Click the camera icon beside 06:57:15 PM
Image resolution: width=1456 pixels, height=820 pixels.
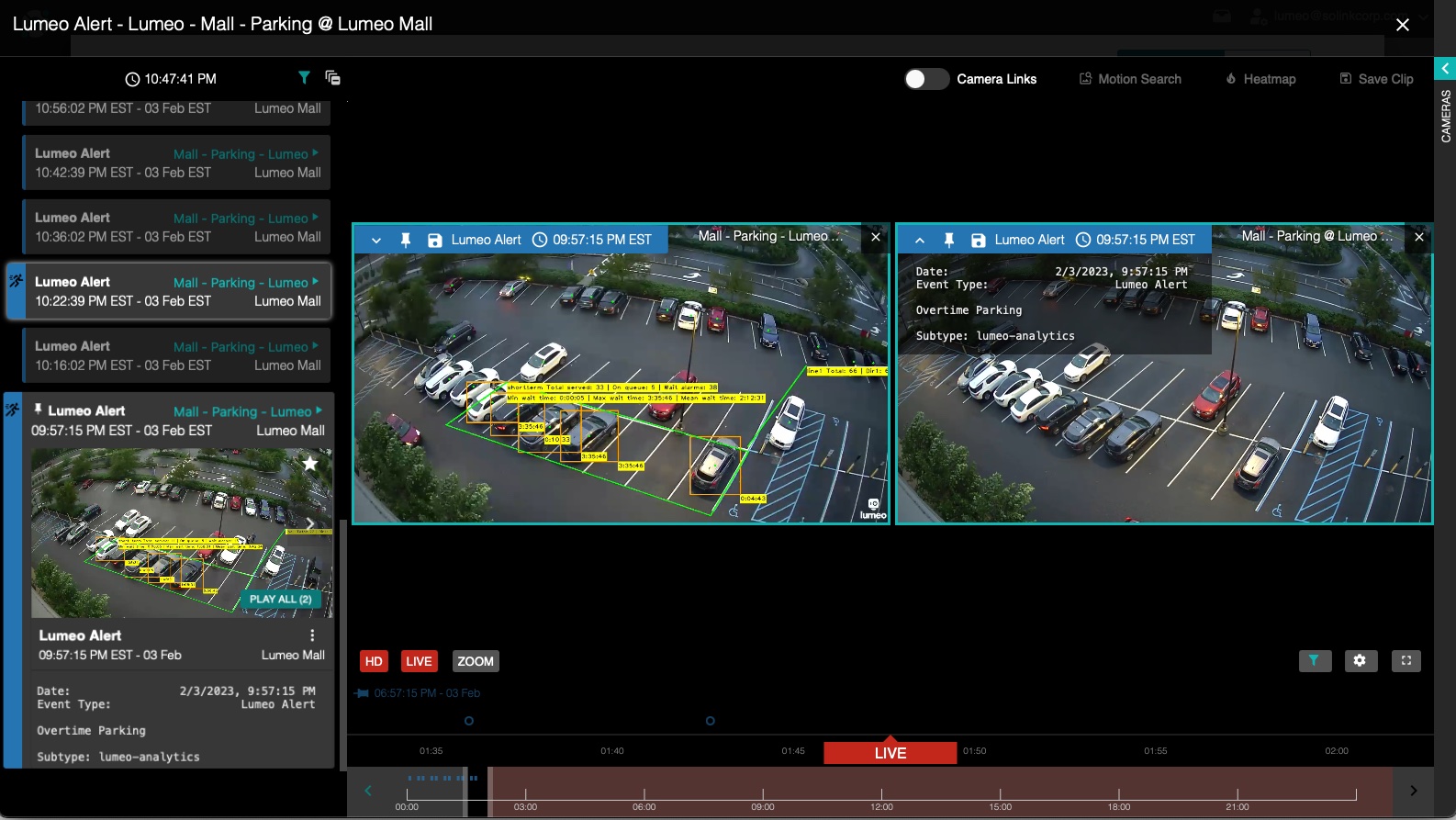[x=362, y=693]
